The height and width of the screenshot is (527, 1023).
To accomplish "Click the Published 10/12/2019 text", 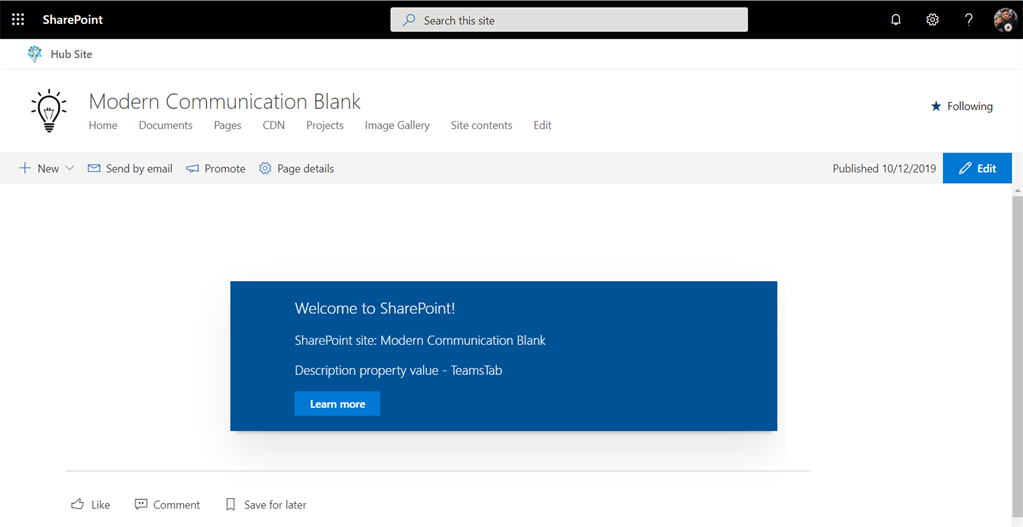I will tap(884, 168).
